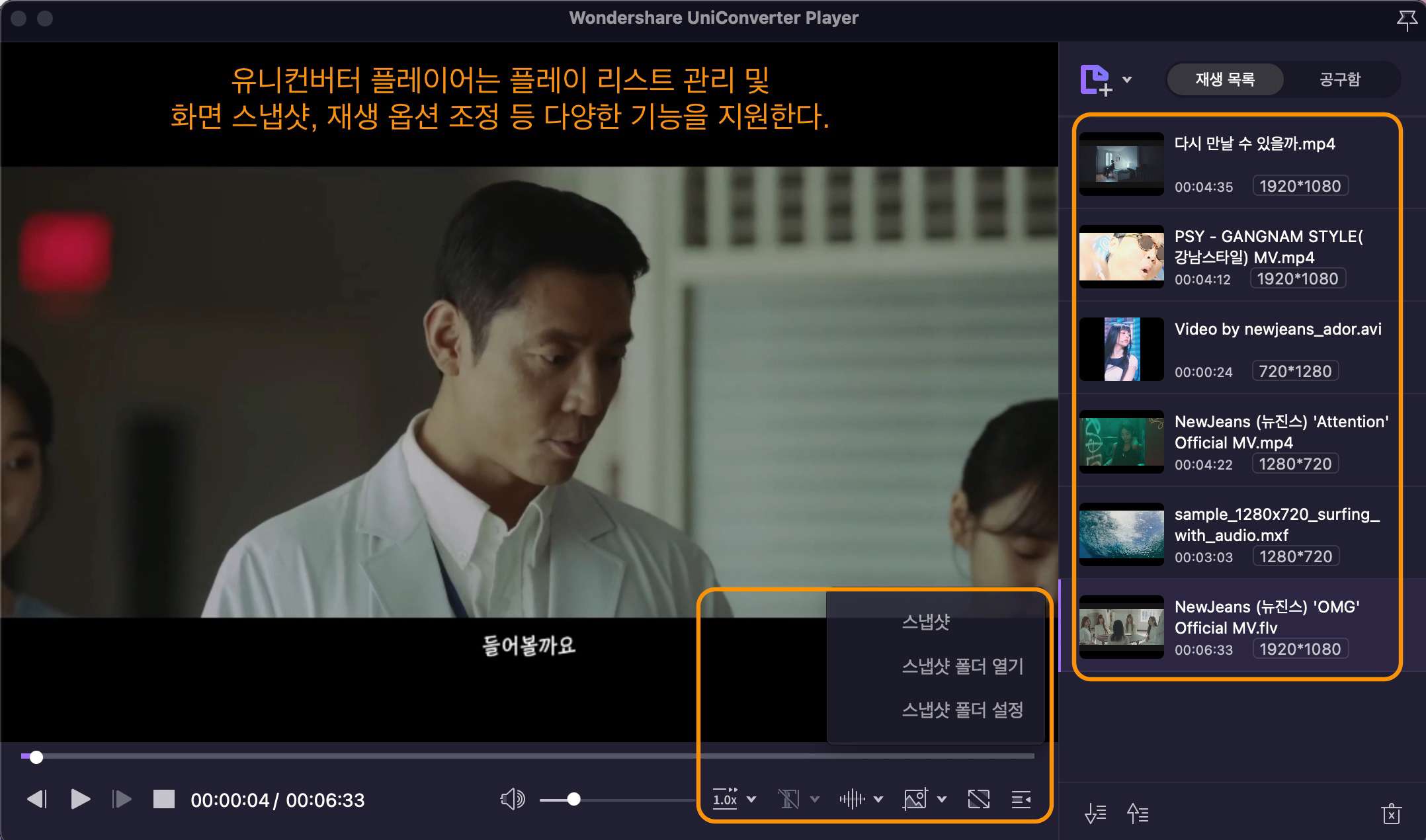Jump to the next frame
This screenshot has height=840, width=1426.
click(122, 799)
